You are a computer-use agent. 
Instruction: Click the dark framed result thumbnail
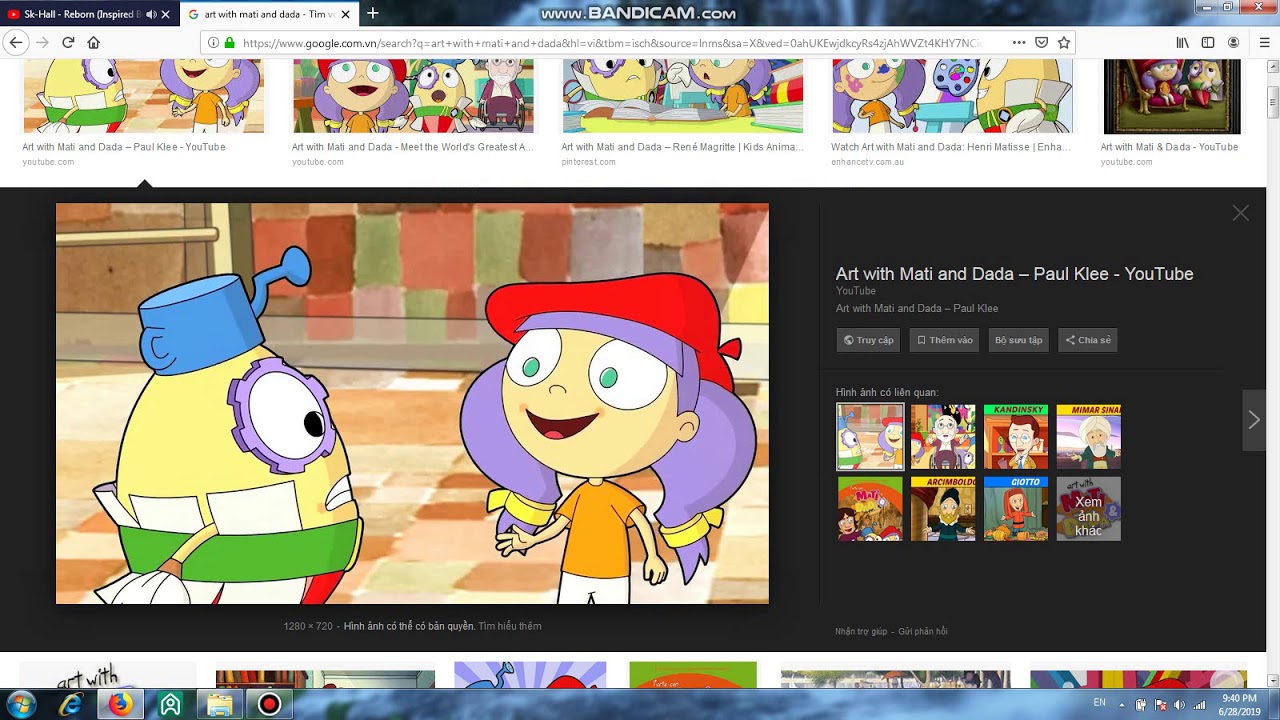tap(1172, 96)
